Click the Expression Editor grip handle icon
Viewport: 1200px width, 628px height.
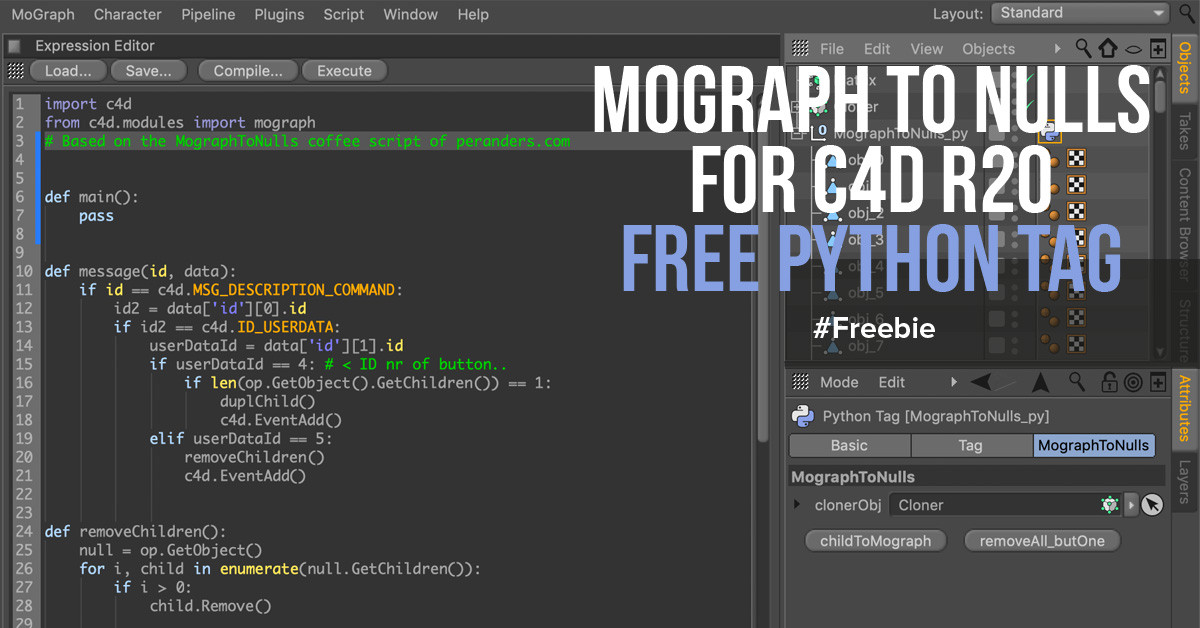click(16, 71)
